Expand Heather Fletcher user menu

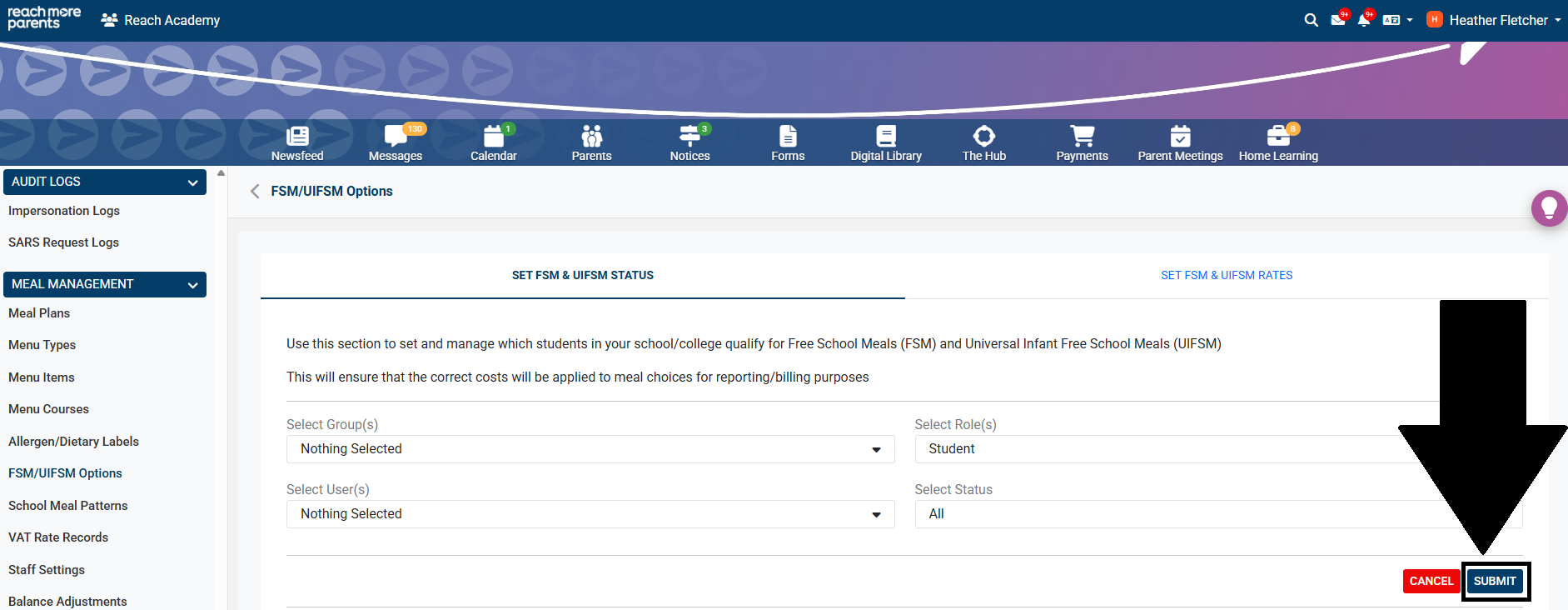click(x=1496, y=20)
